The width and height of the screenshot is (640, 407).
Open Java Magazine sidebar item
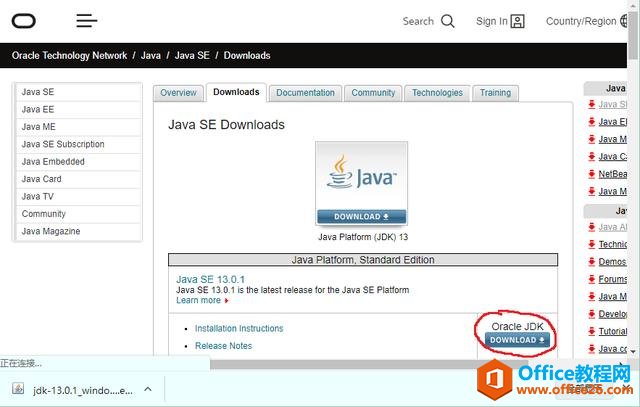[78, 231]
